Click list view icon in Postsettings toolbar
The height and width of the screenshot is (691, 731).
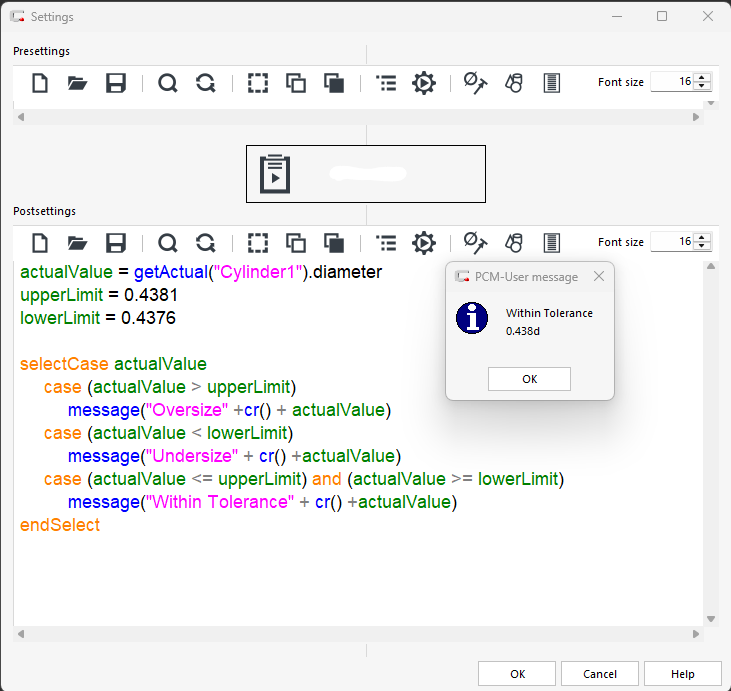pos(386,242)
